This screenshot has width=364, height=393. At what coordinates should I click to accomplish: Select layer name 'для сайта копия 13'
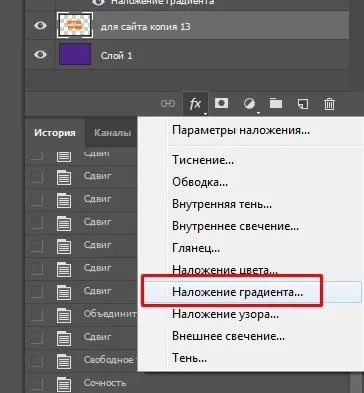tap(145, 26)
